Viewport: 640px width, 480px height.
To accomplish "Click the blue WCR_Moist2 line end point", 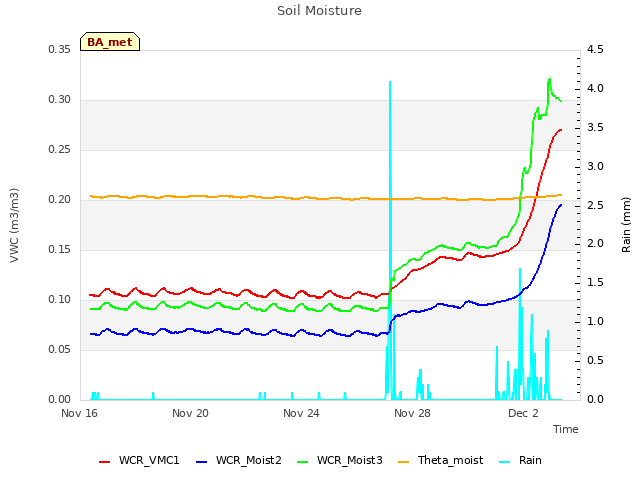I will [x=561, y=205].
